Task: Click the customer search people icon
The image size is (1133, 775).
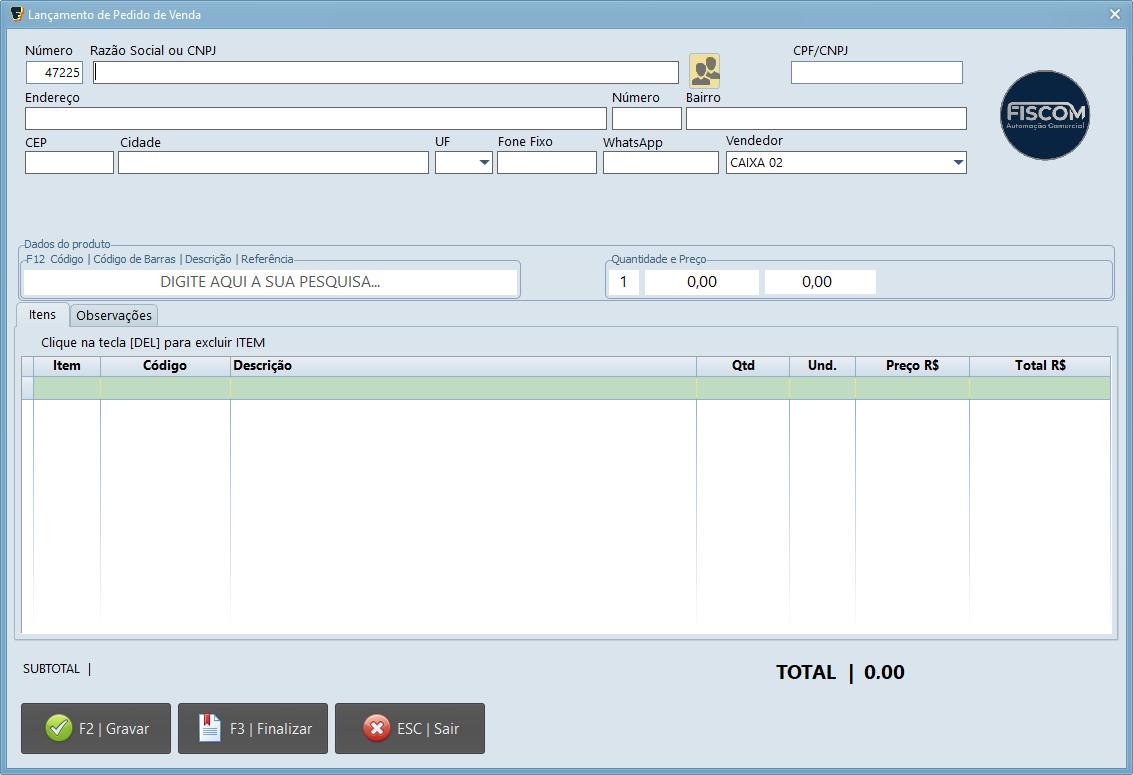Action: tap(704, 71)
